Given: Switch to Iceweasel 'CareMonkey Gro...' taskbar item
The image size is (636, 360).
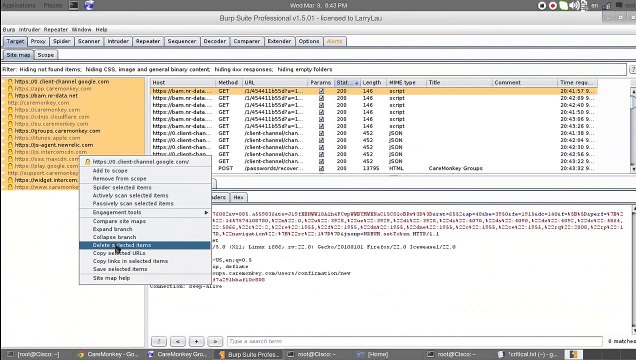Looking at the screenshot, I should point(178,354).
